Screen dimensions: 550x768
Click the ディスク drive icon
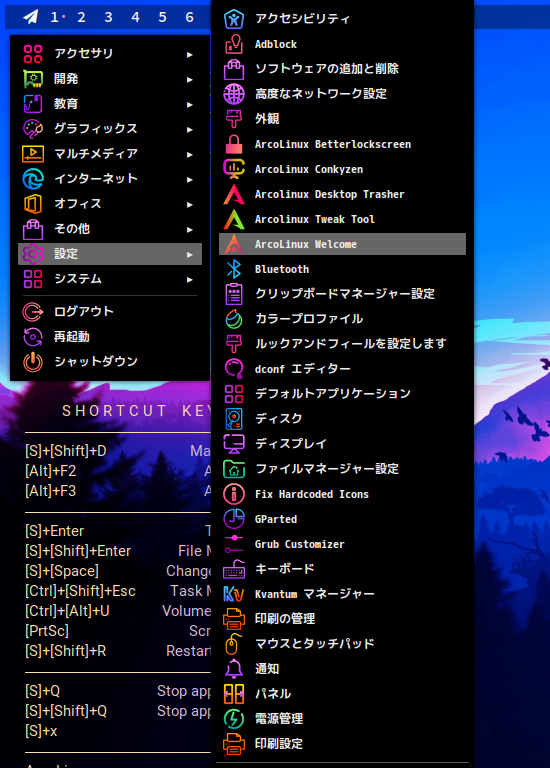point(234,419)
